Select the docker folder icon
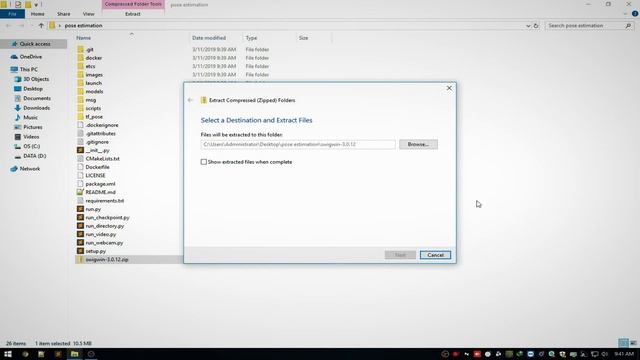Image resolution: width=640 pixels, height=360 pixels. pos(80,58)
